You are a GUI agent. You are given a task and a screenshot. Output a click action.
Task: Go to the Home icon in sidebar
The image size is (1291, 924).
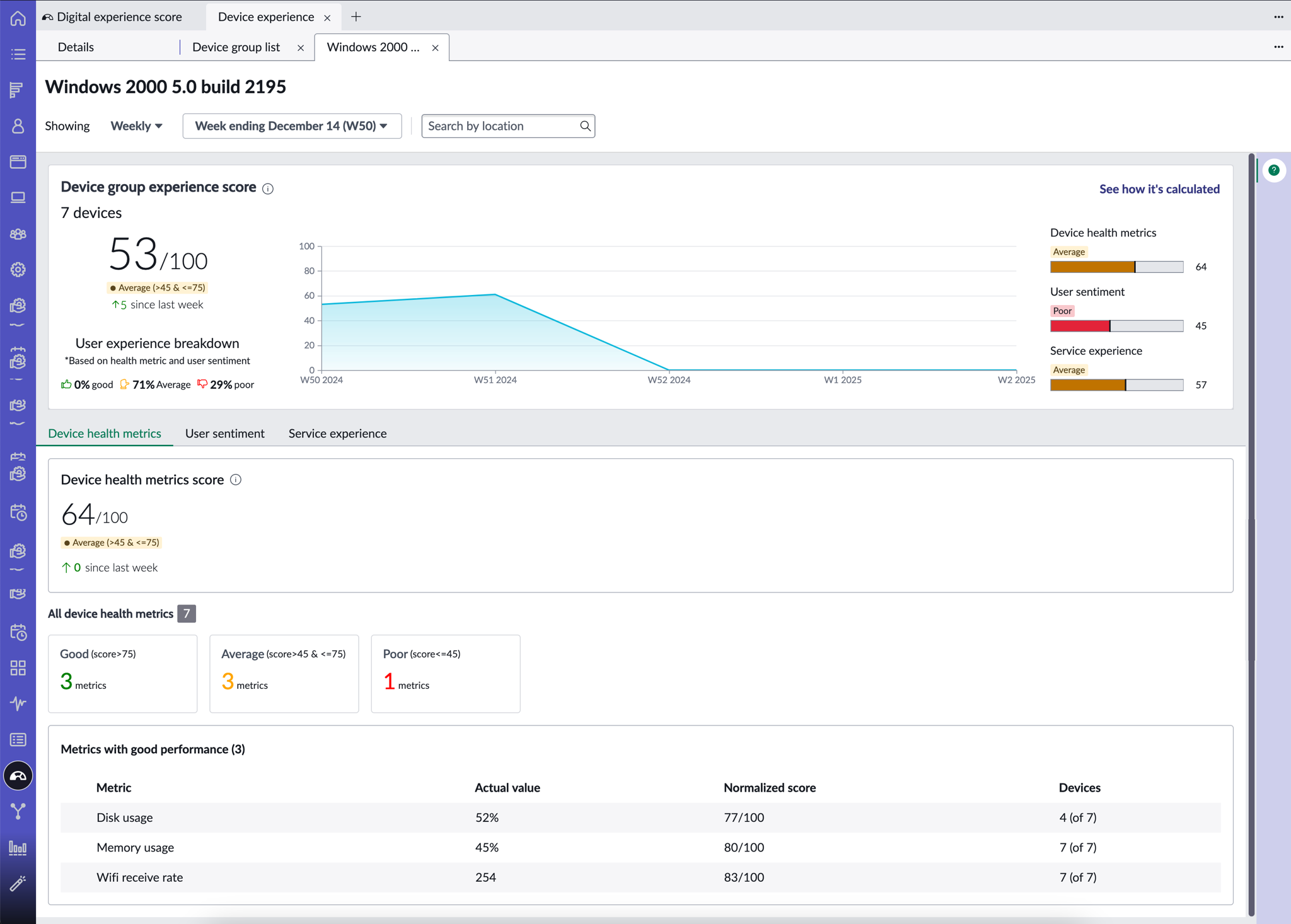click(18, 18)
